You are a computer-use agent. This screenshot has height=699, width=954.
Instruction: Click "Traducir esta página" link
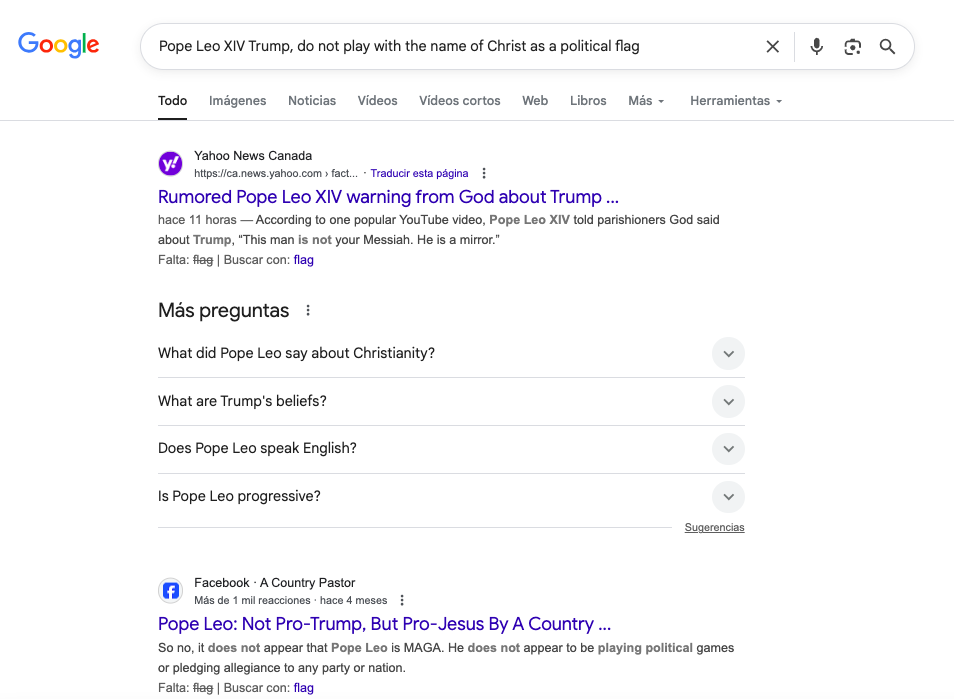tap(419, 173)
